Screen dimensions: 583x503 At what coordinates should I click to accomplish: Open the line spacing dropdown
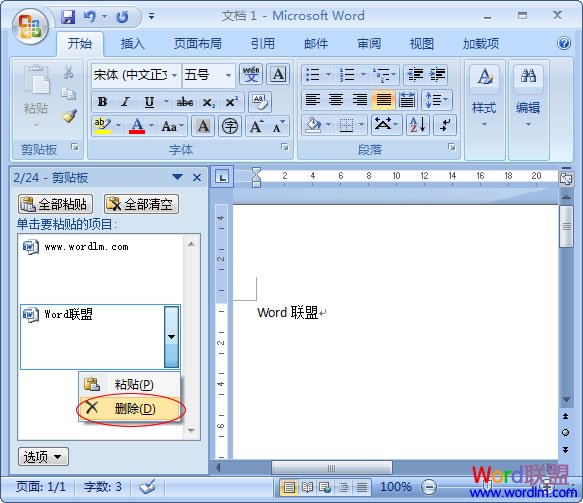[437, 100]
